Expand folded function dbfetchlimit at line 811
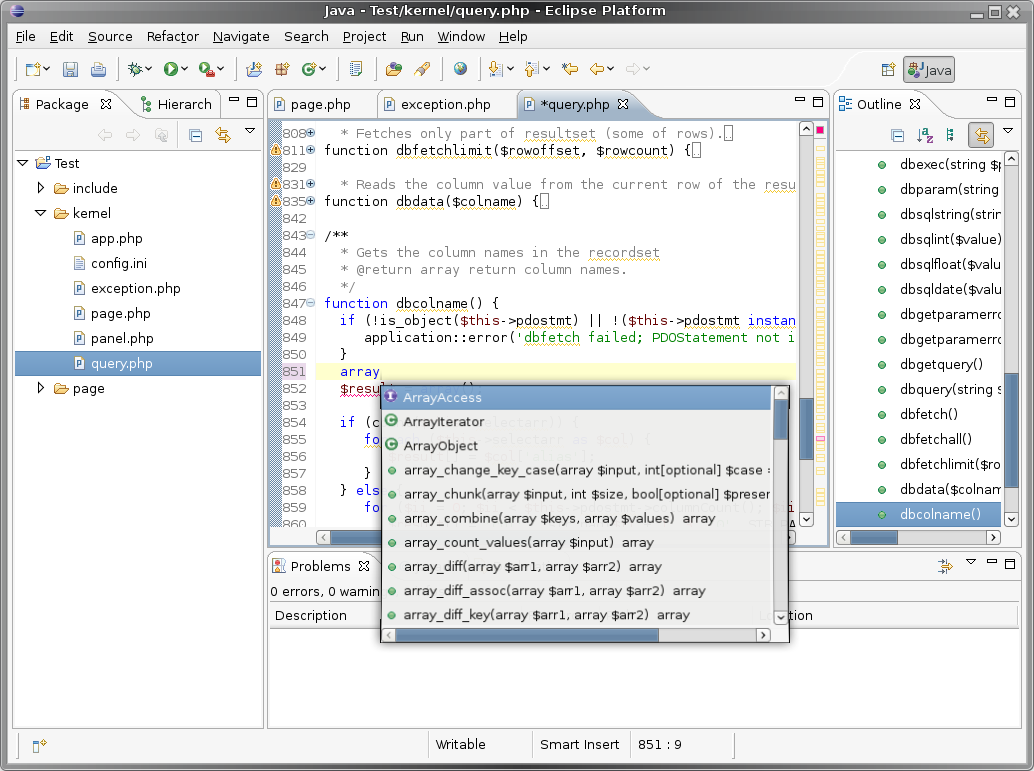1034x771 pixels. coord(311,150)
